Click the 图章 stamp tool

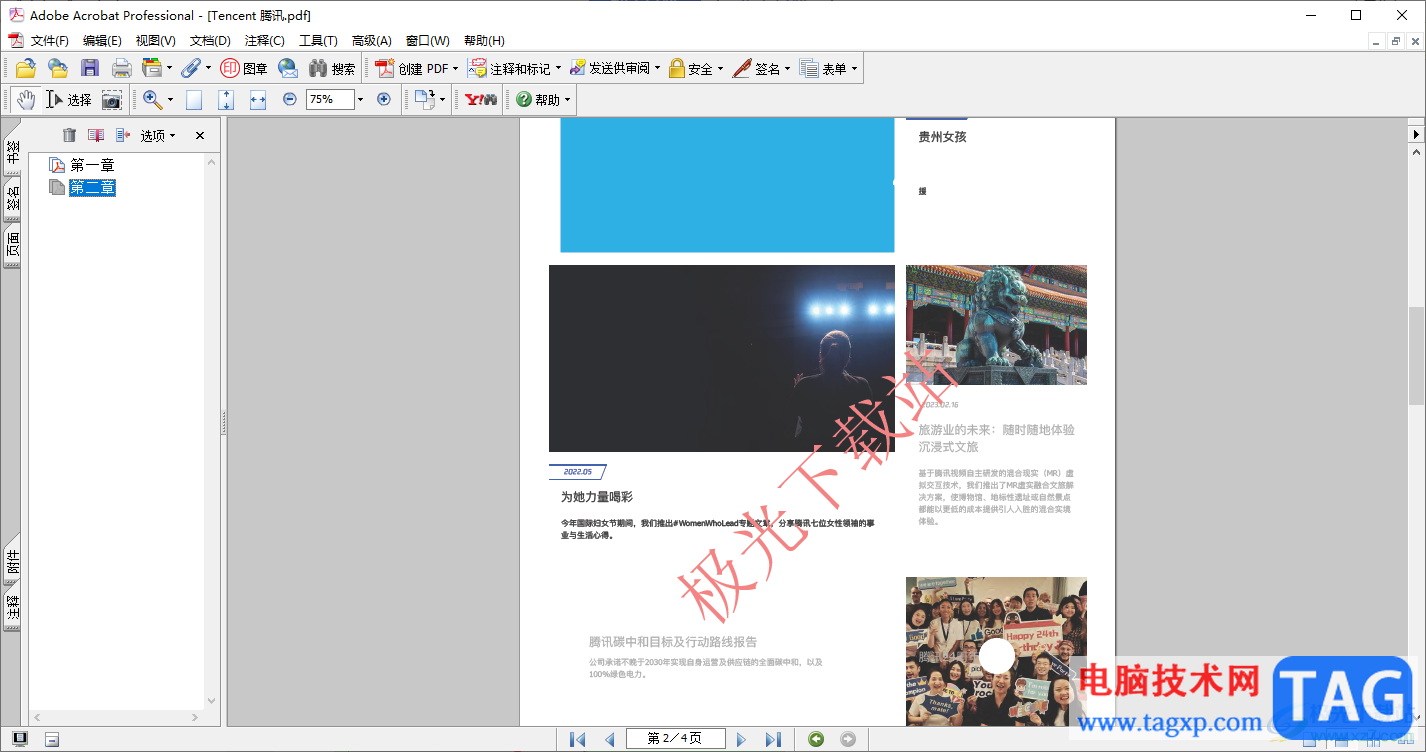coord(244,68)
